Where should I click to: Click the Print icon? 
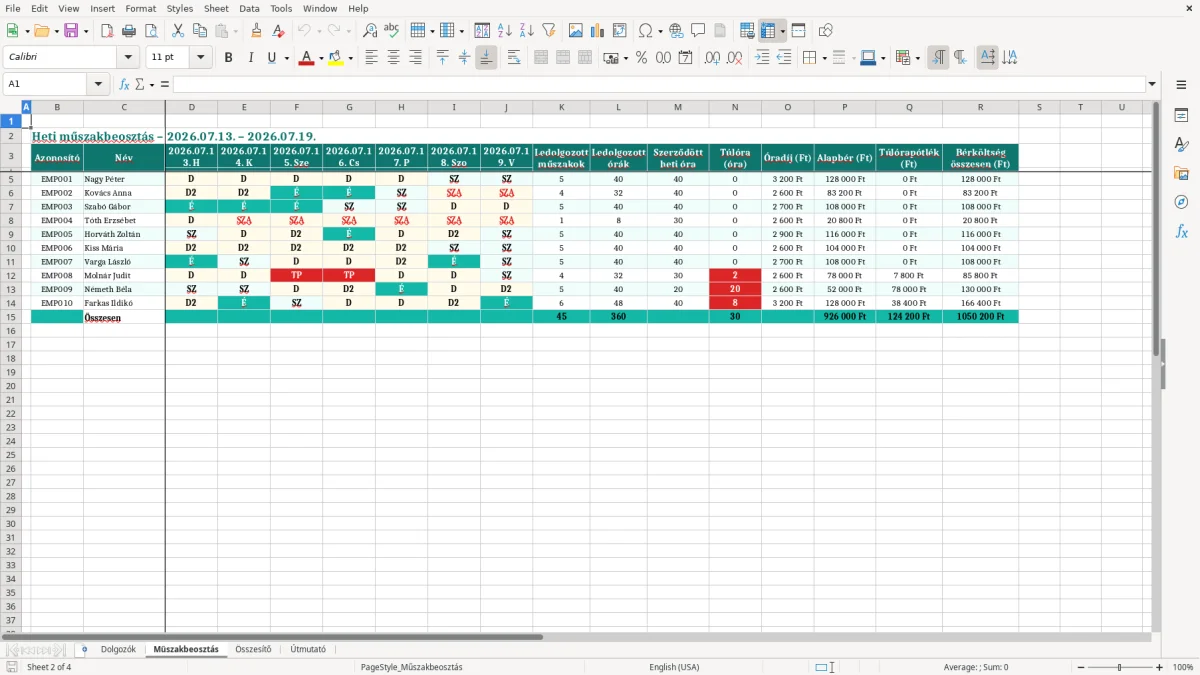pyautogui.click(x=128, y=31)
